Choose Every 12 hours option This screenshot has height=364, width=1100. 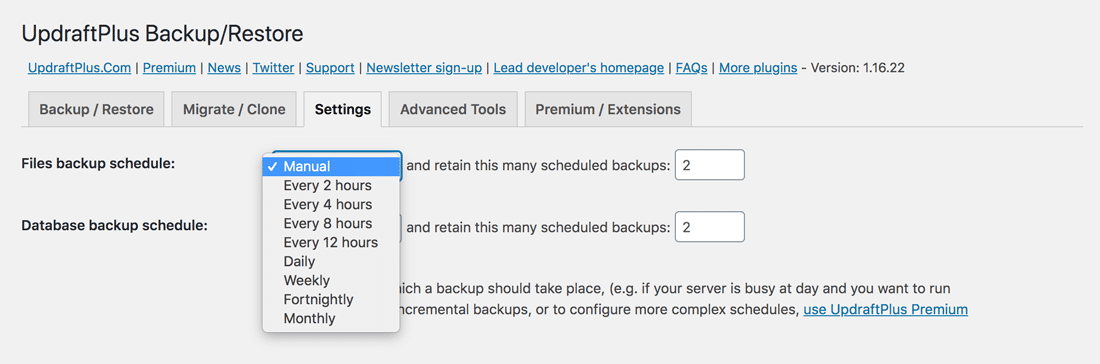tap(331, 243)
